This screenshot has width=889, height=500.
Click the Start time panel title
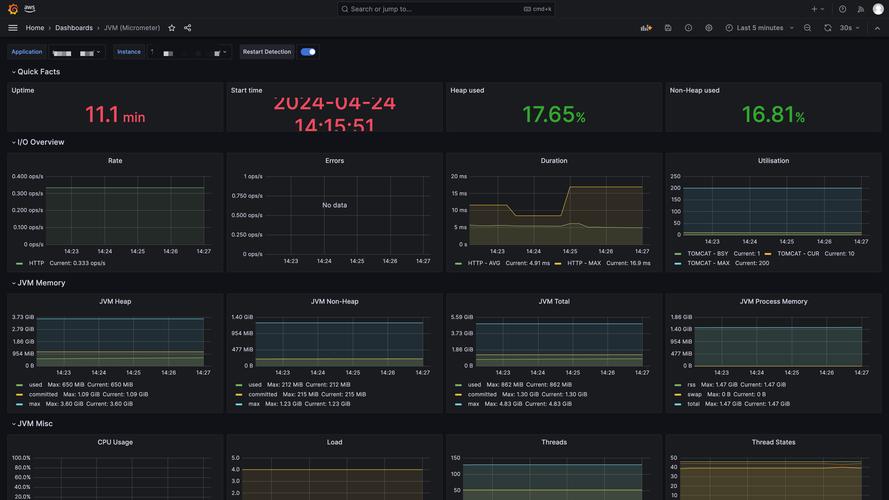[247, 91]
